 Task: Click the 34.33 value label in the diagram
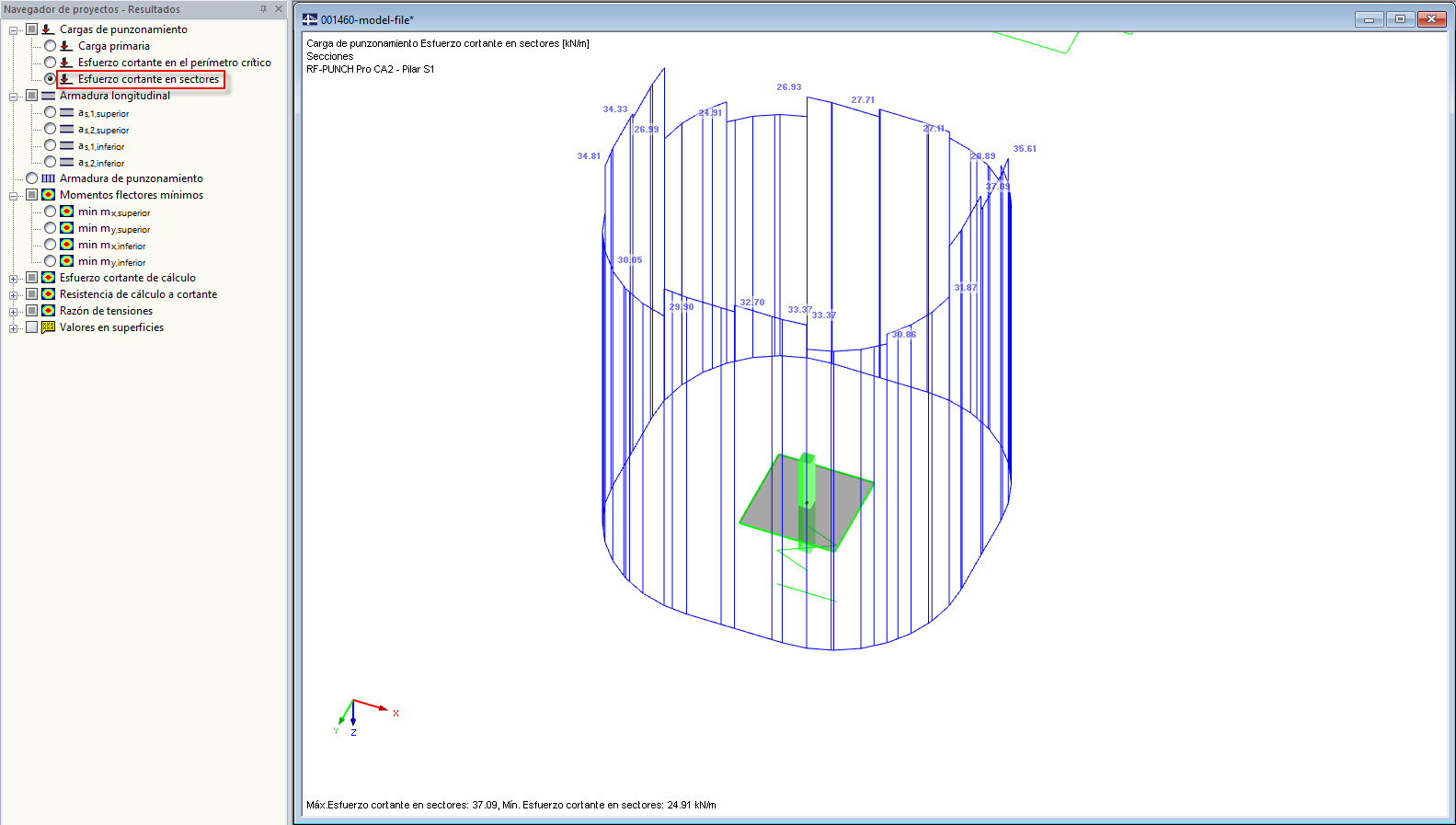click(x=615, y=109)
